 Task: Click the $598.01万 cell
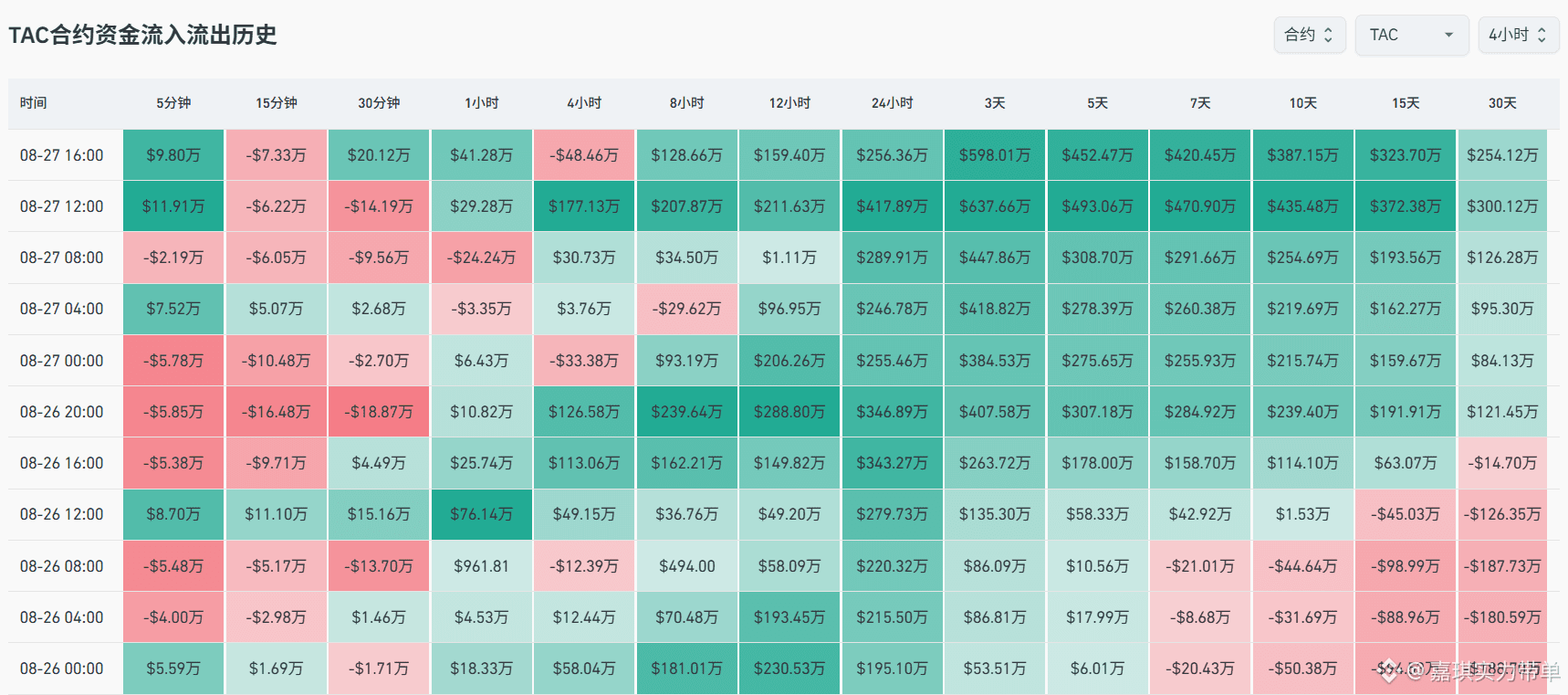[995, 155]
